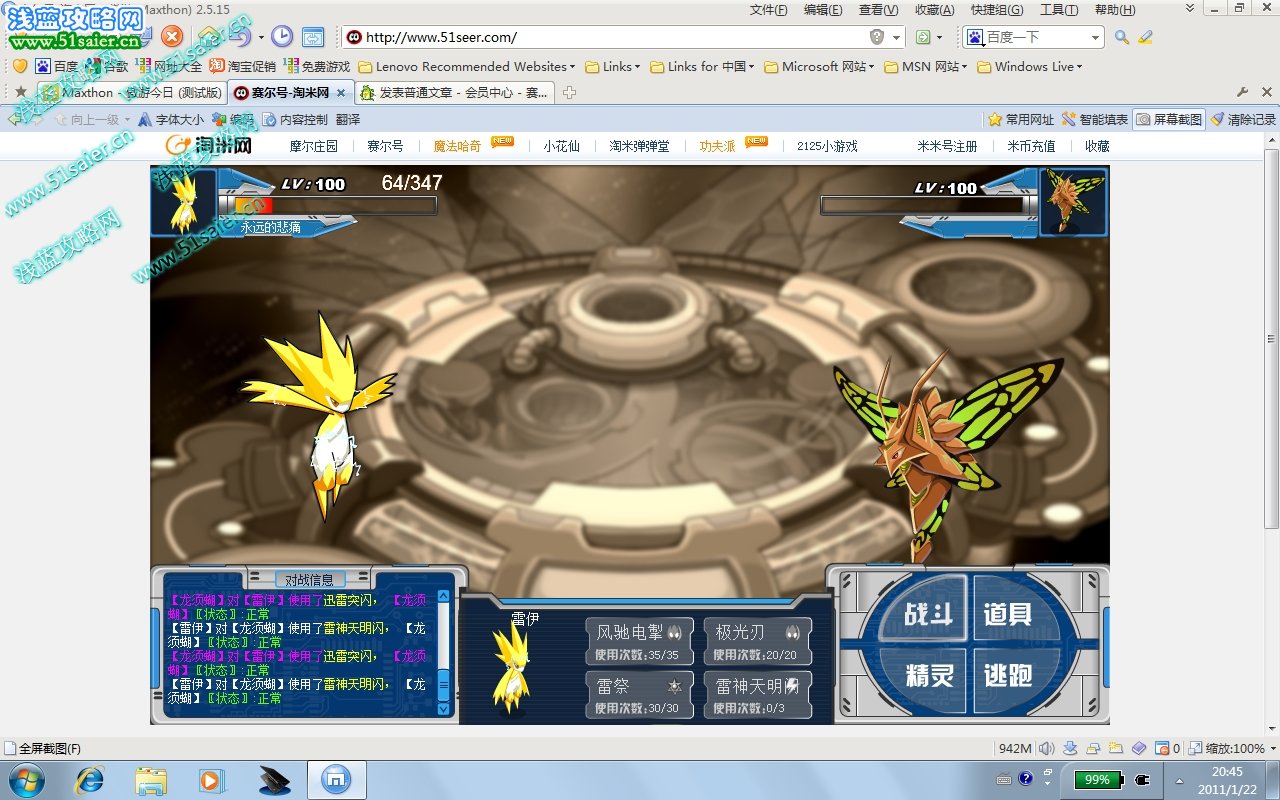The height and width of the screenshot is (800, 1280).
Task: Expand the Links for 中国 folder
Action: pos(702,67)
